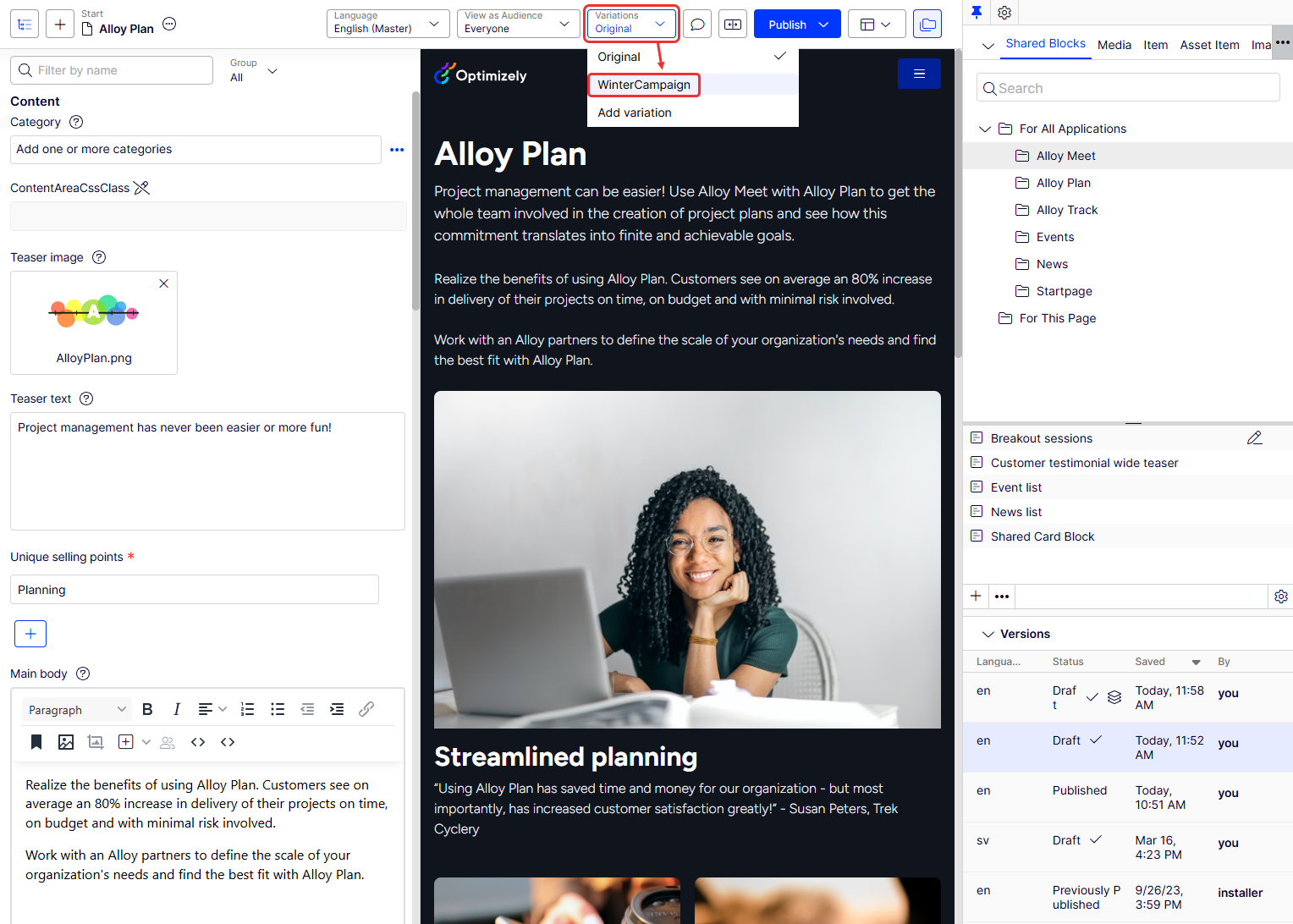Apply bold formatting in Main body
This screenshot has height=924, width=1293.
coord(147,709)
